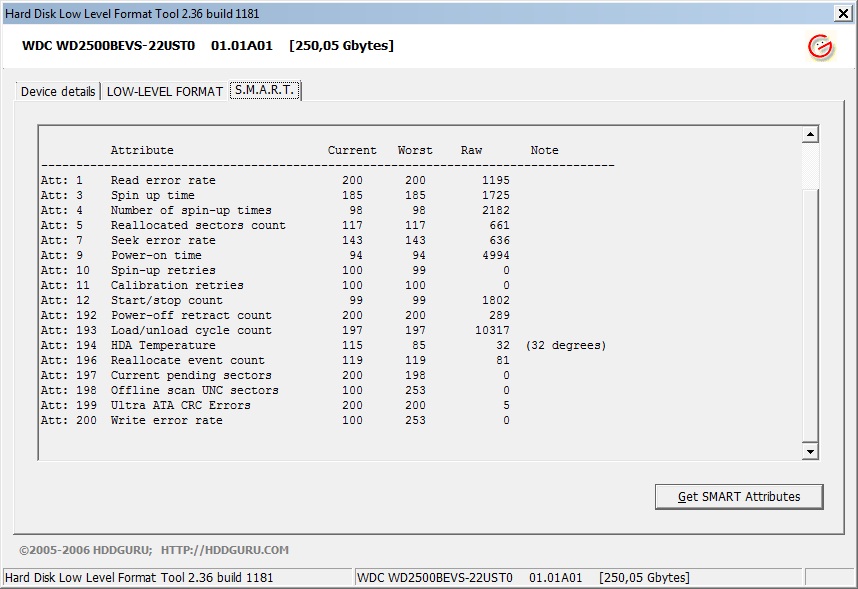
Task: Click the [250,05 Gbytes] capacity in header
Action: click(x=341, y=45)
